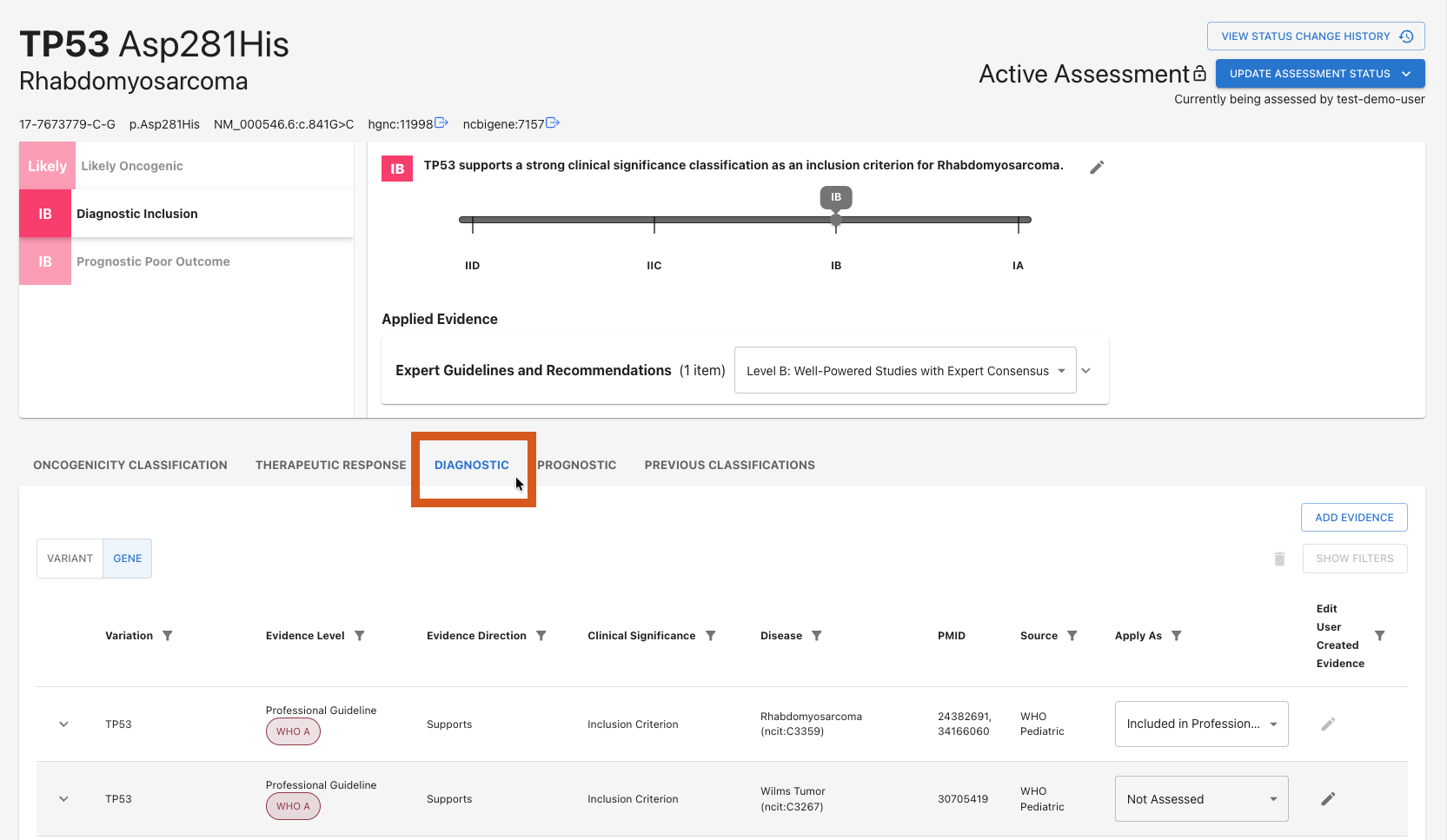This screenshot has width=1447, height=840.
Task: Click WHO A badge in Wilms Tumor row
Action: 293,806
